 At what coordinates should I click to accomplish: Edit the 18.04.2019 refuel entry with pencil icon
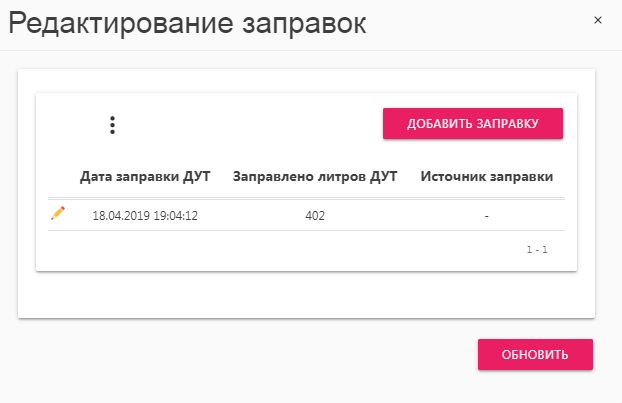[x=58, y=213]
